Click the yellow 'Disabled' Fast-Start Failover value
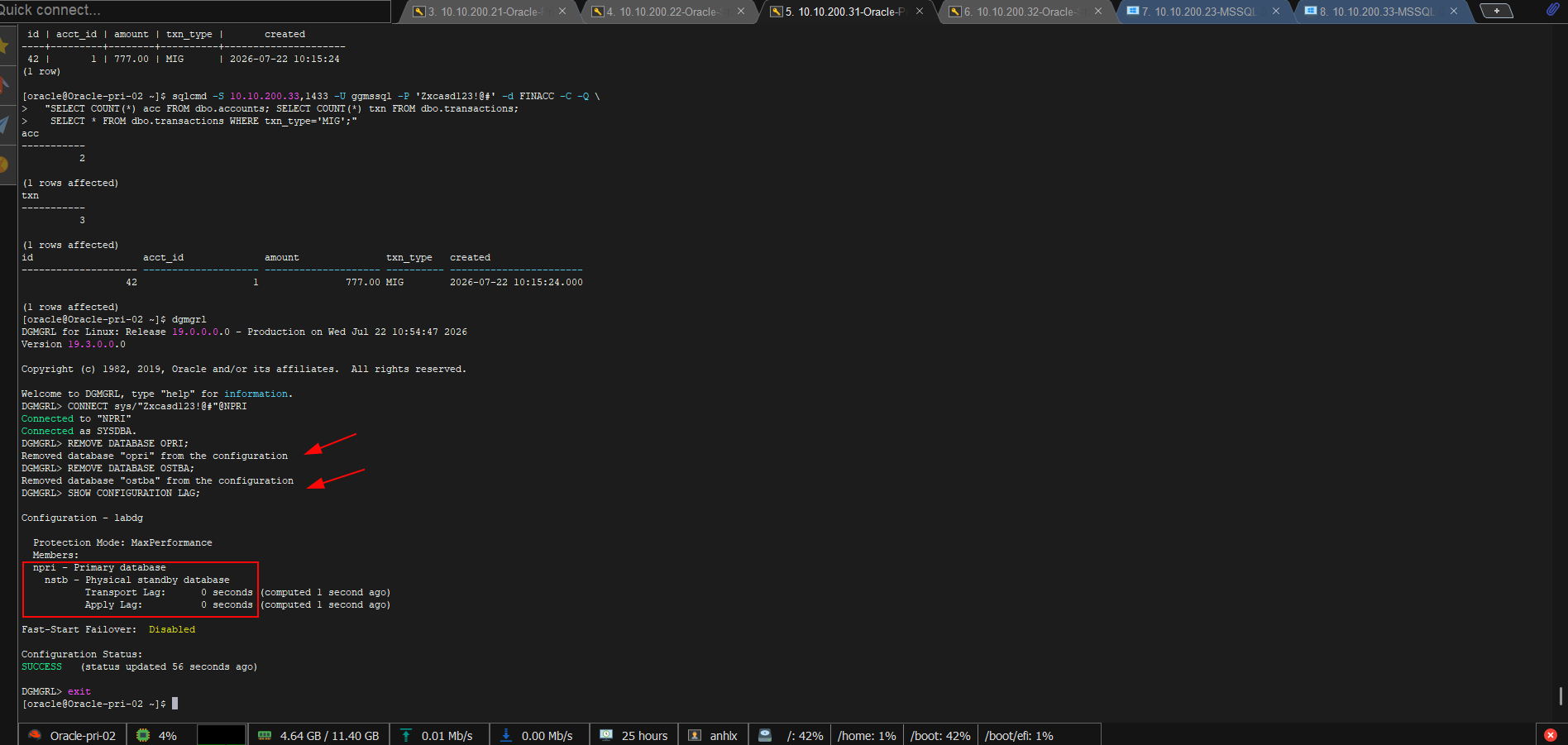Viewport: 1568px width, 745px height. click(x=172, y=629)
